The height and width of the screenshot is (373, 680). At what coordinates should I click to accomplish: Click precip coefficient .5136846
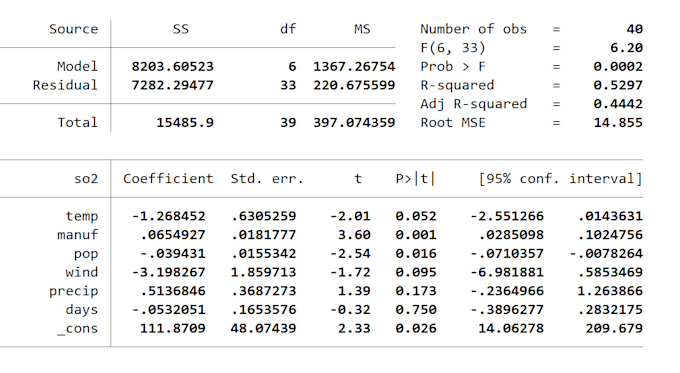173,291
